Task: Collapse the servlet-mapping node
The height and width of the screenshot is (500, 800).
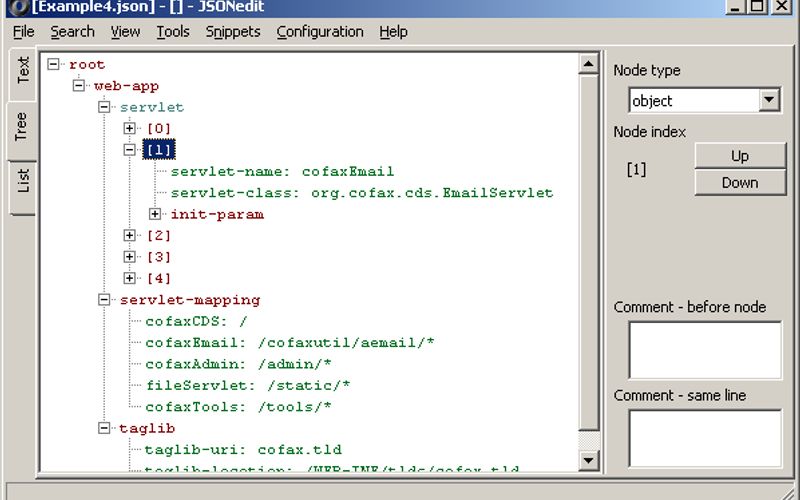Action: click(x=104, y=300)
